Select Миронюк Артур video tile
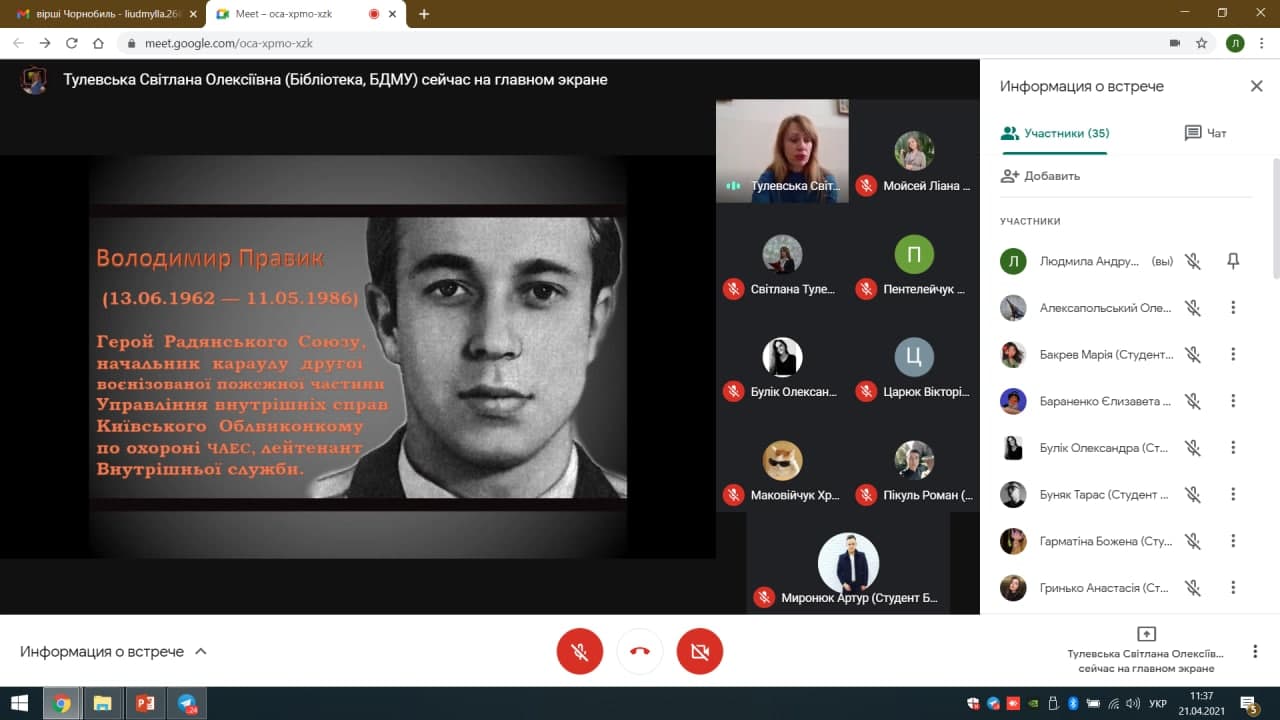 (x=848, y=565)
